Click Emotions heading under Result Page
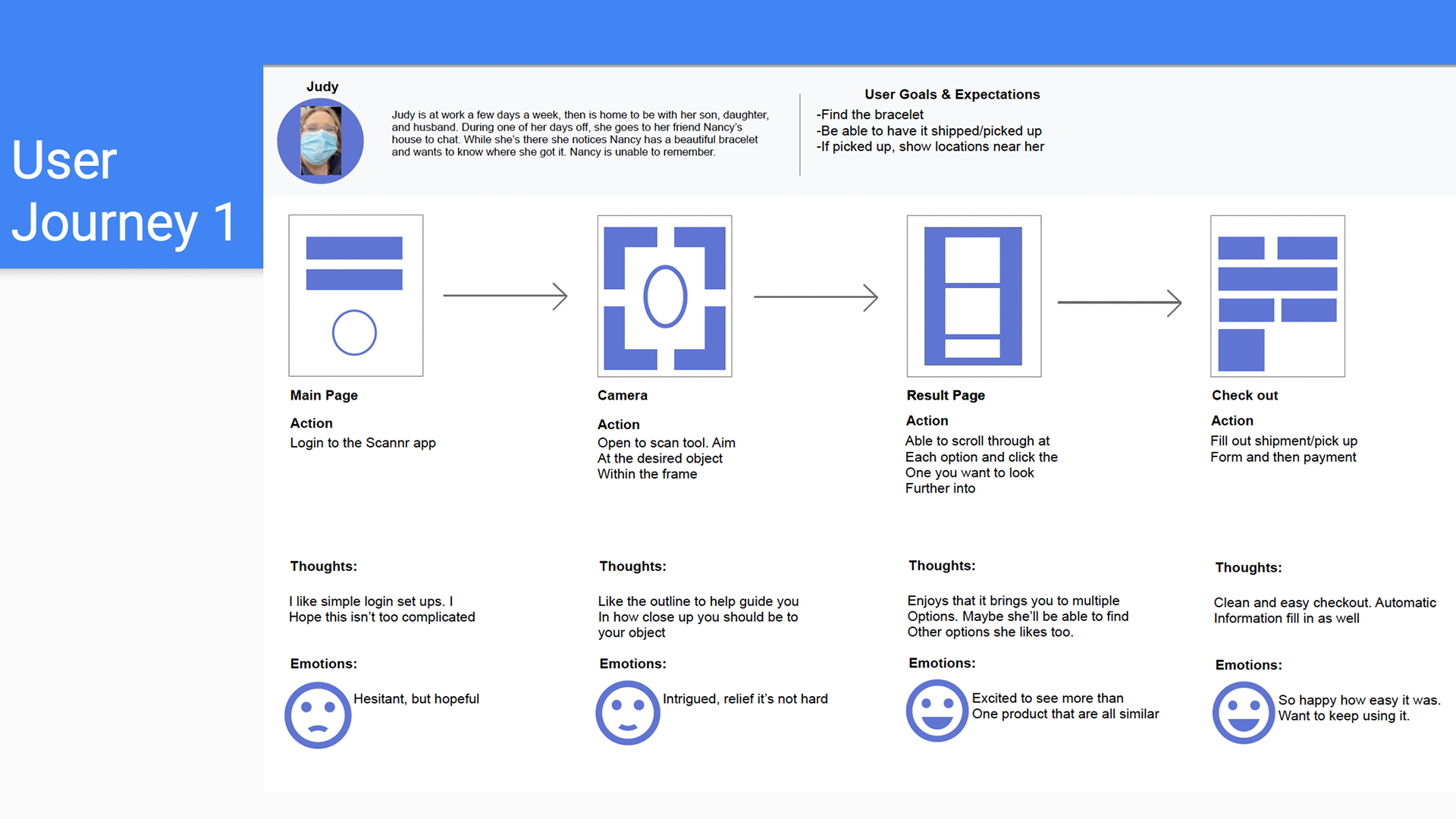 click(942, 663)
